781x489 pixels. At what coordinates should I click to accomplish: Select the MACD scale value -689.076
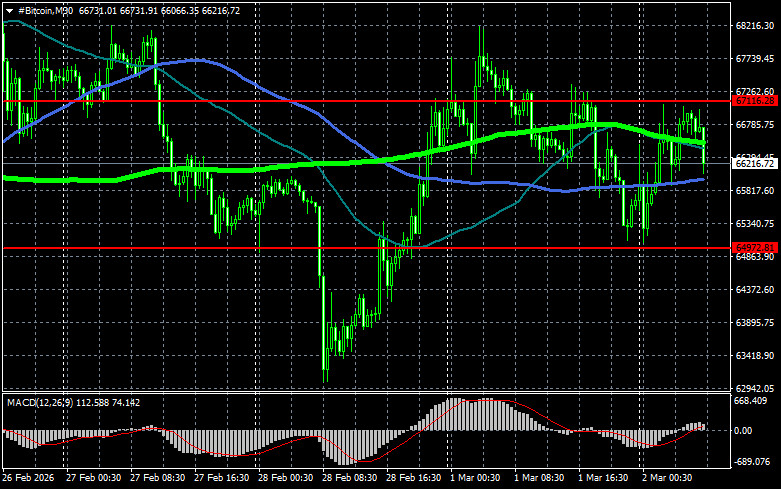[x=752, y=462]
